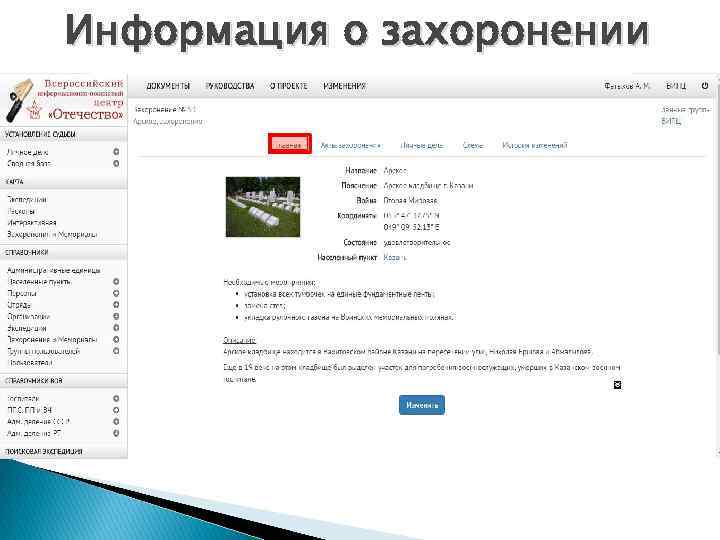Open the cemetery photo thumbnail
Viewport: 720px width, 540px height.
click(263, 207)
